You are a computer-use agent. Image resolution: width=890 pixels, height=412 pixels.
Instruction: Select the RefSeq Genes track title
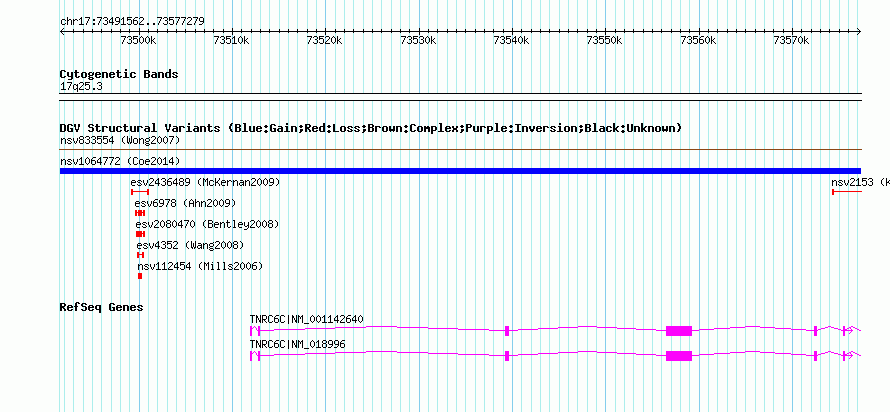(101, 308)
